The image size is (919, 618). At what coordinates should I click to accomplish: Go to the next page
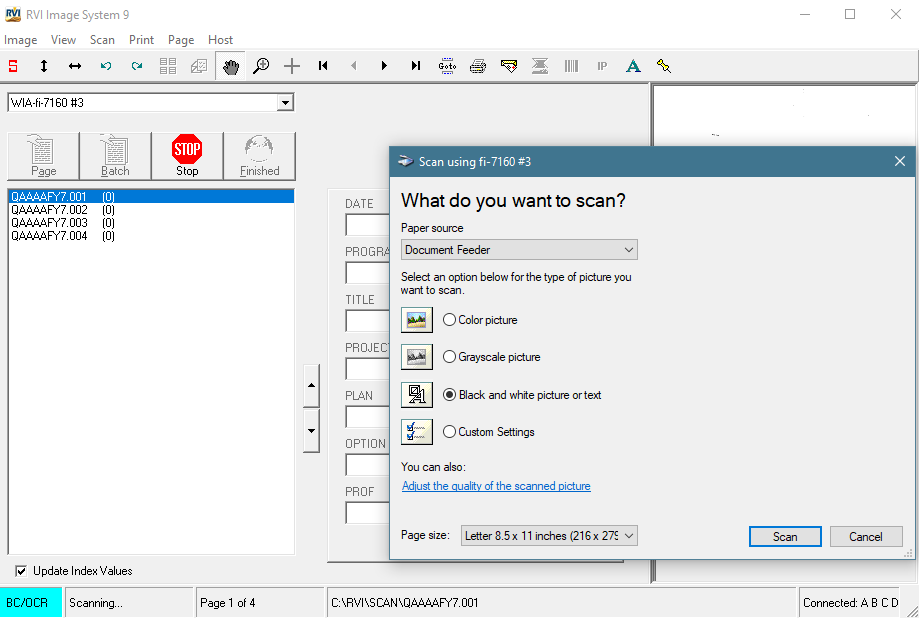[x=384, y=66]
